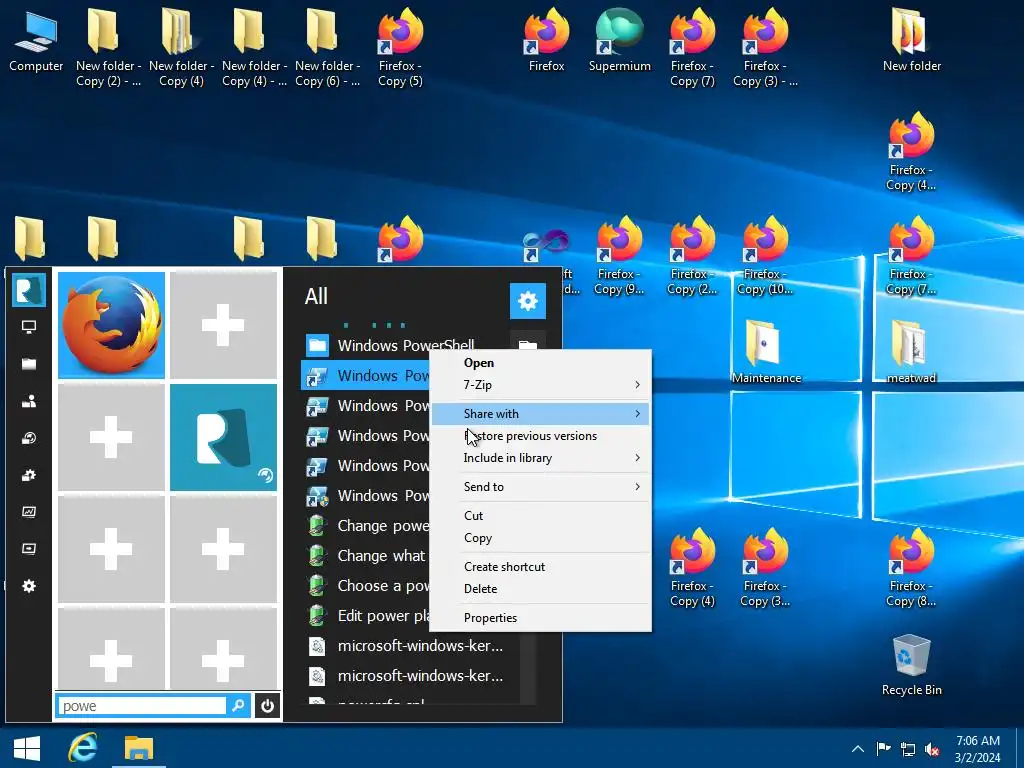Click the Windows Start button
Viewport: 1024px width, 768px height.
tap(27, 748)
